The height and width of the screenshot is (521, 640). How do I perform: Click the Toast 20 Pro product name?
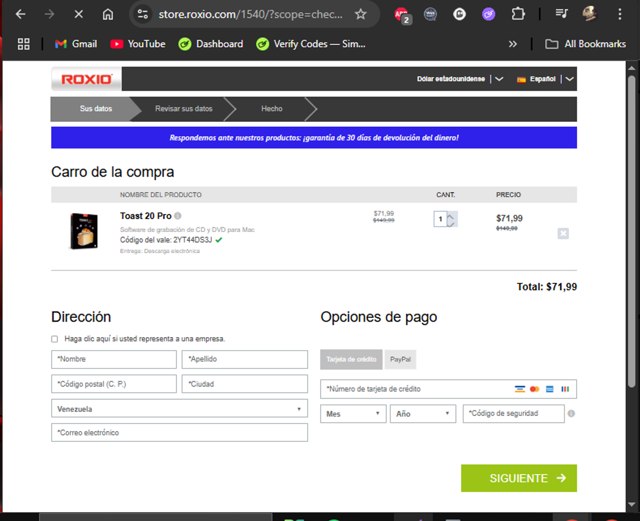tap(146, 216)
